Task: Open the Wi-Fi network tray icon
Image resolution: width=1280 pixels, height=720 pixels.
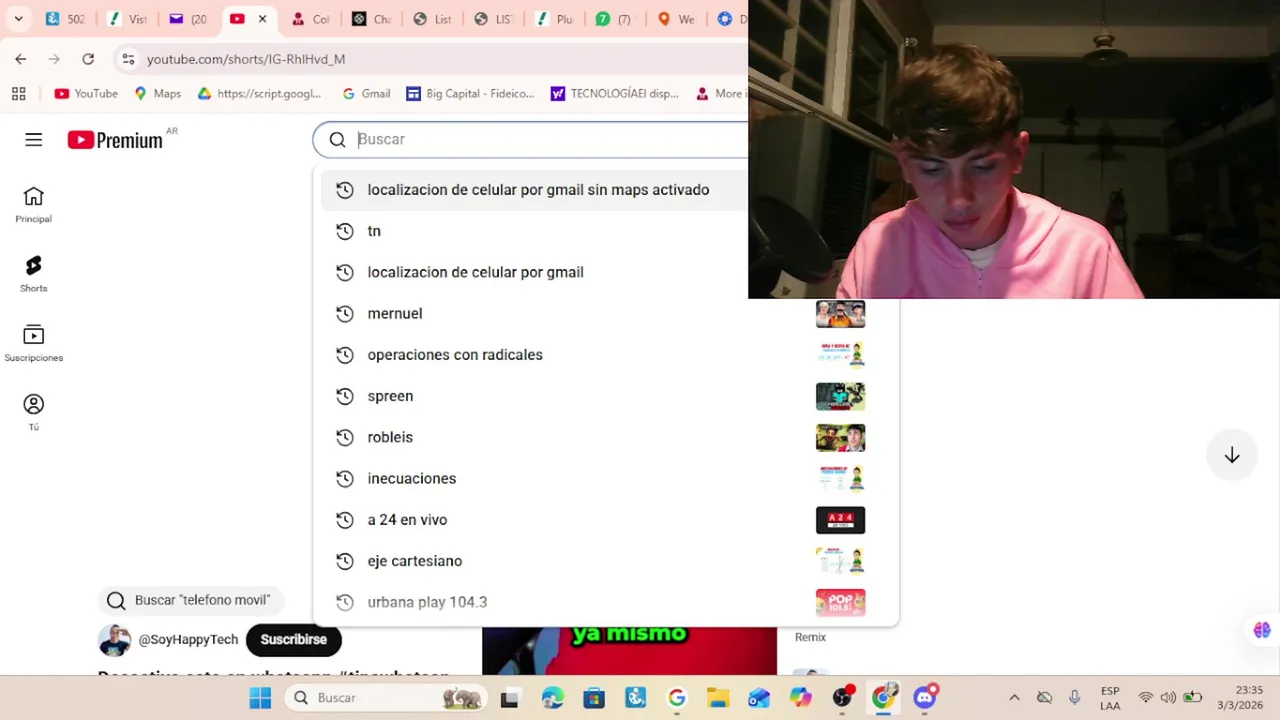Action: pos(1146,698)
